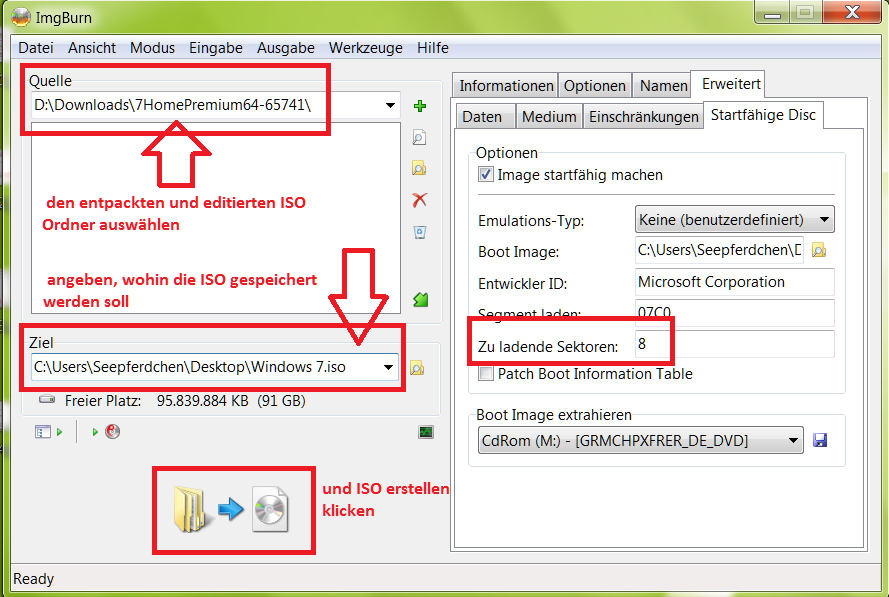Open the Datei menu
The image size is (889, 597).
(36, 48)
